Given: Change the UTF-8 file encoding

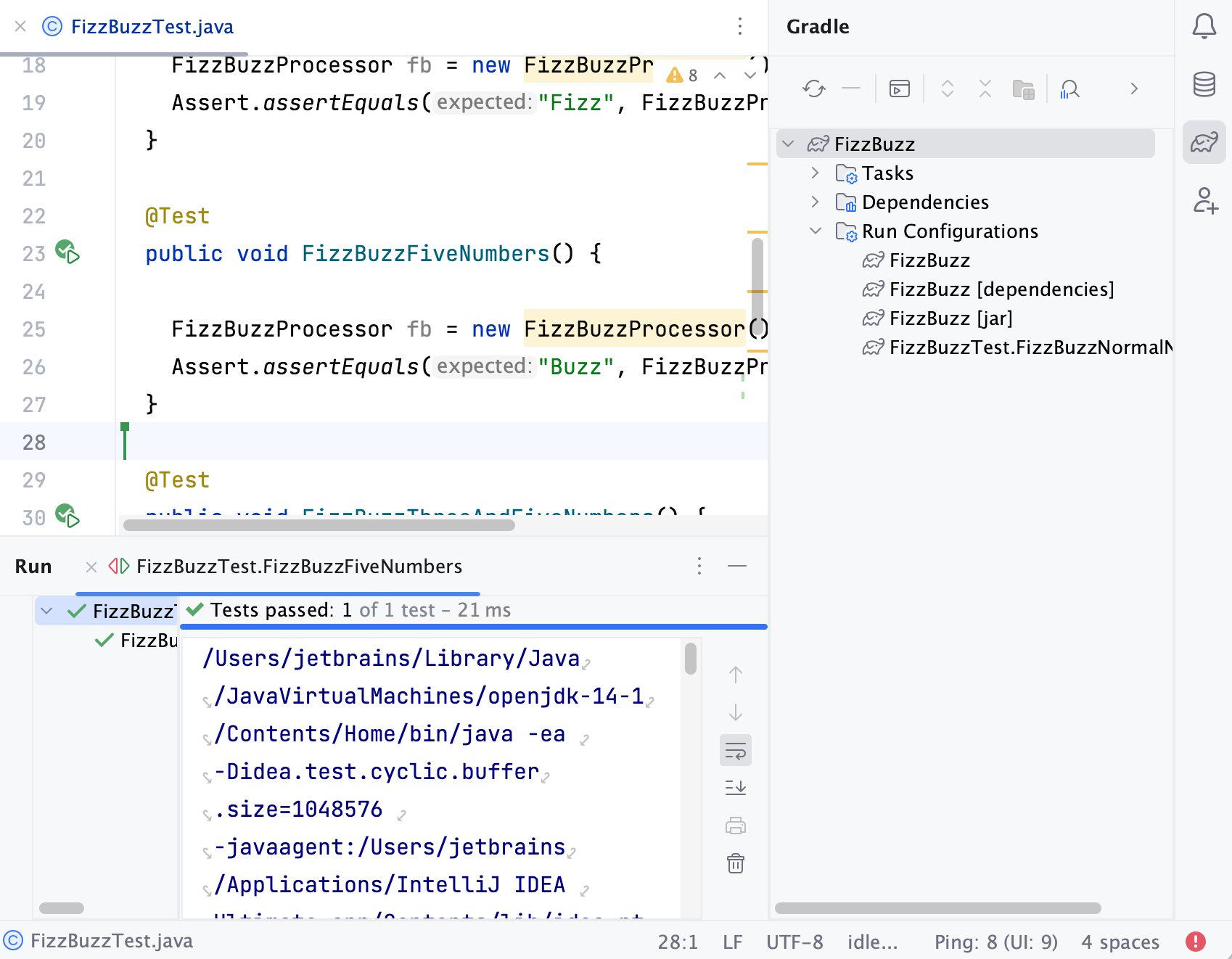Looking at the screenshot, I should tap(794, 941).
